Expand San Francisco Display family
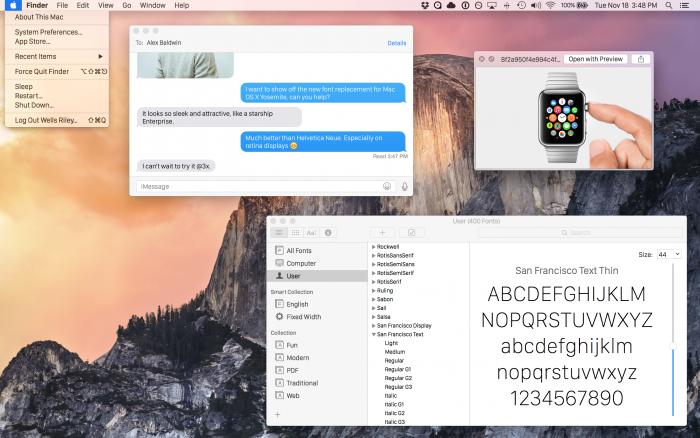 pos(374,325)
